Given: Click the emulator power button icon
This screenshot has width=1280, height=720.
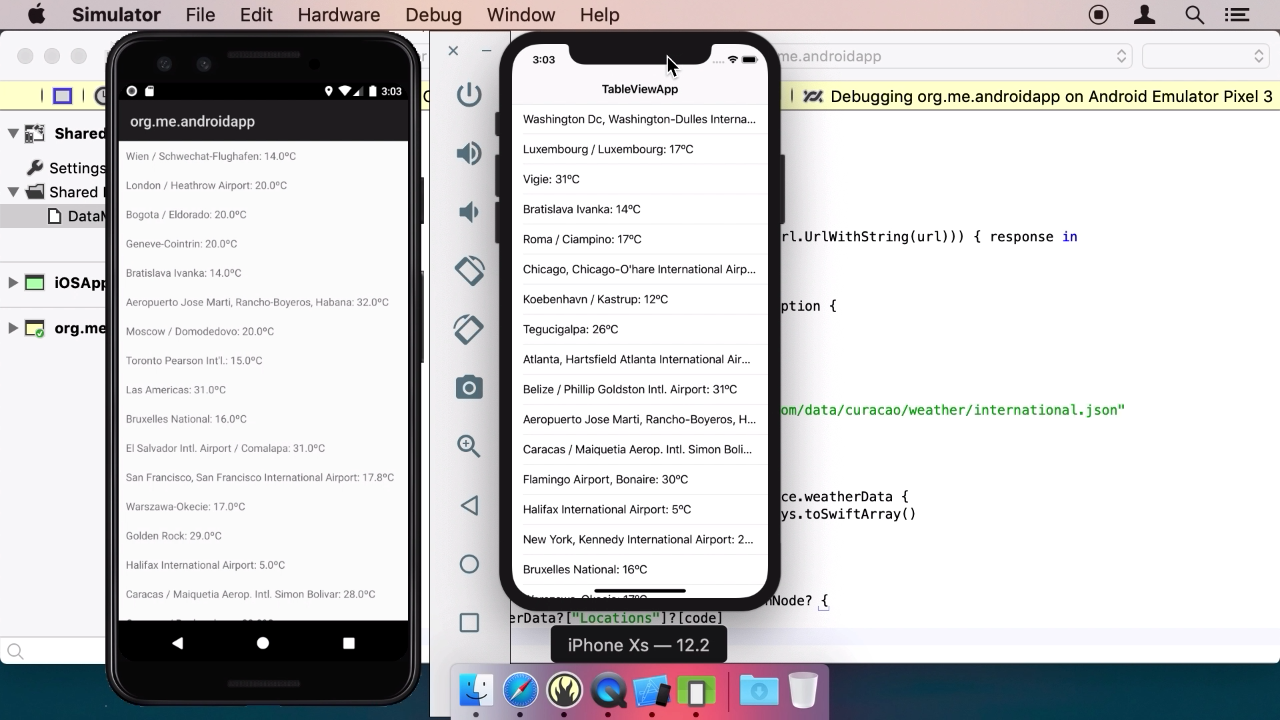Looking at the screenshot, I should pyautogui.click(x=469, y=95).
